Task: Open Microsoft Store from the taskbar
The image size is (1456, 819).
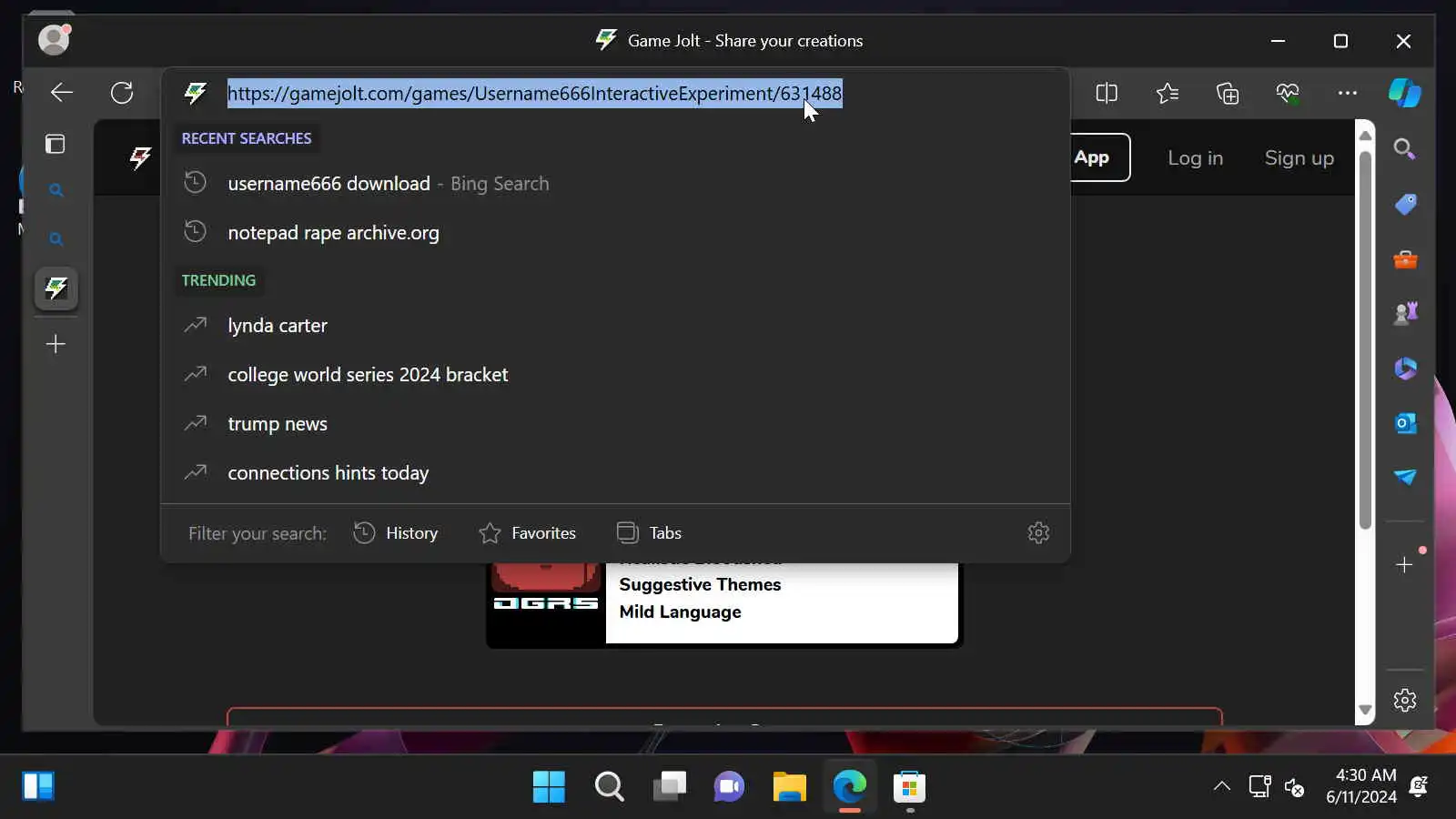Action: pyautogui.click(x=909, y=786)
